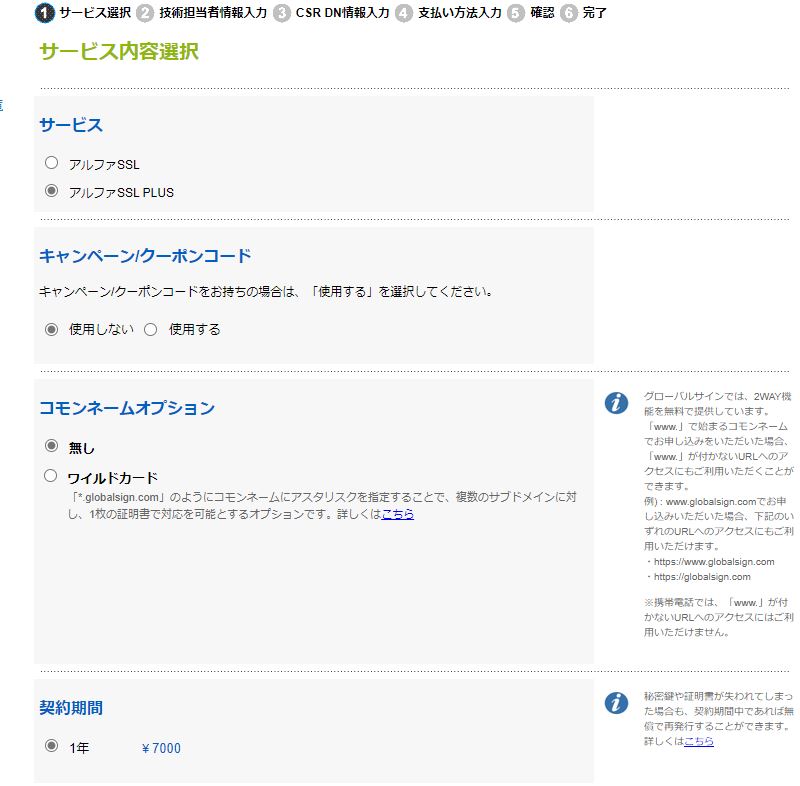Image resolution: width=800 pixels, height=786 pixels.
Task: Click the 支払い方法入力 step label
Action: [460, 13]
